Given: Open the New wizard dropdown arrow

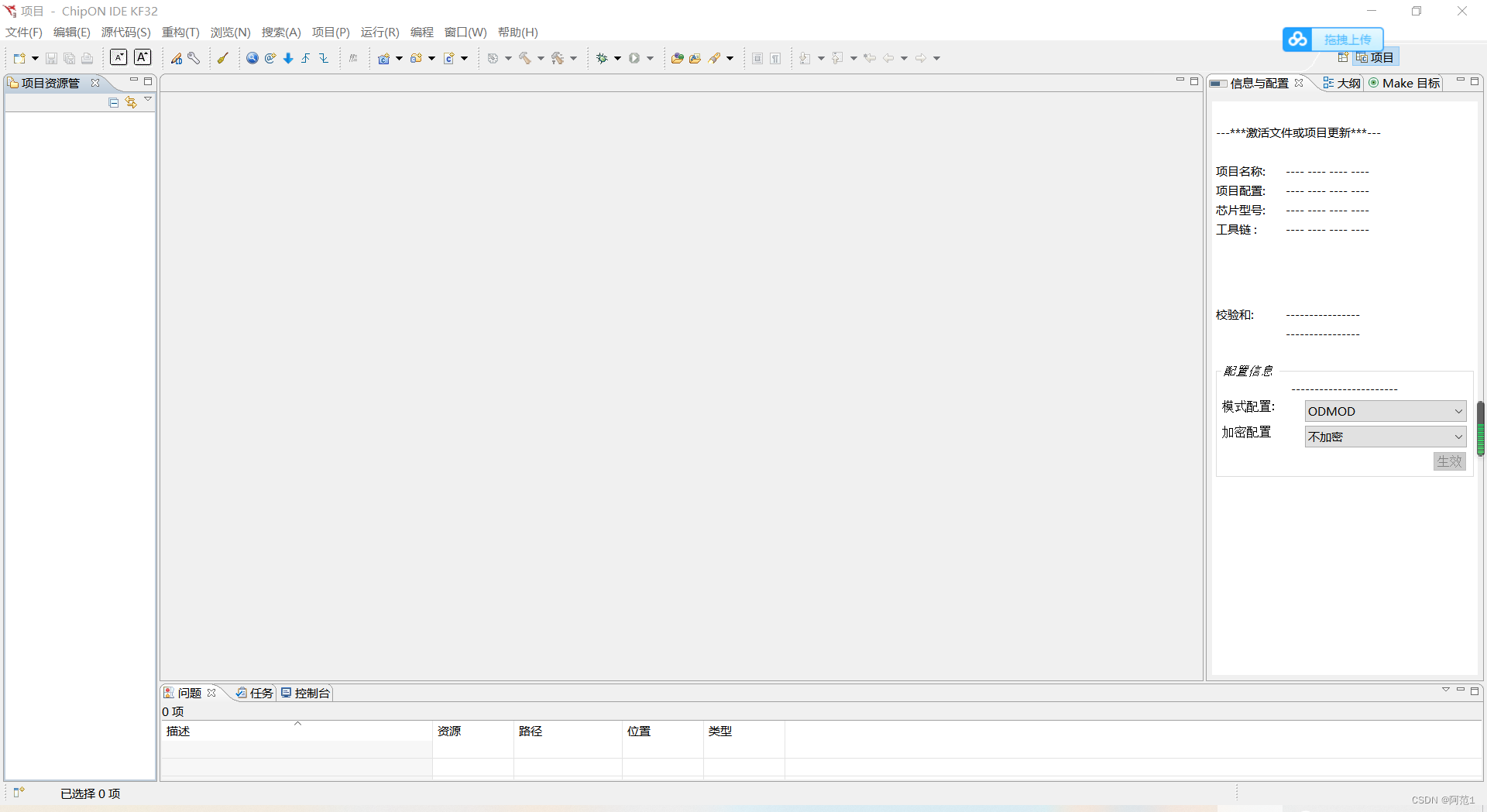Looking at the screenshot, I should (x=35, y=59).
